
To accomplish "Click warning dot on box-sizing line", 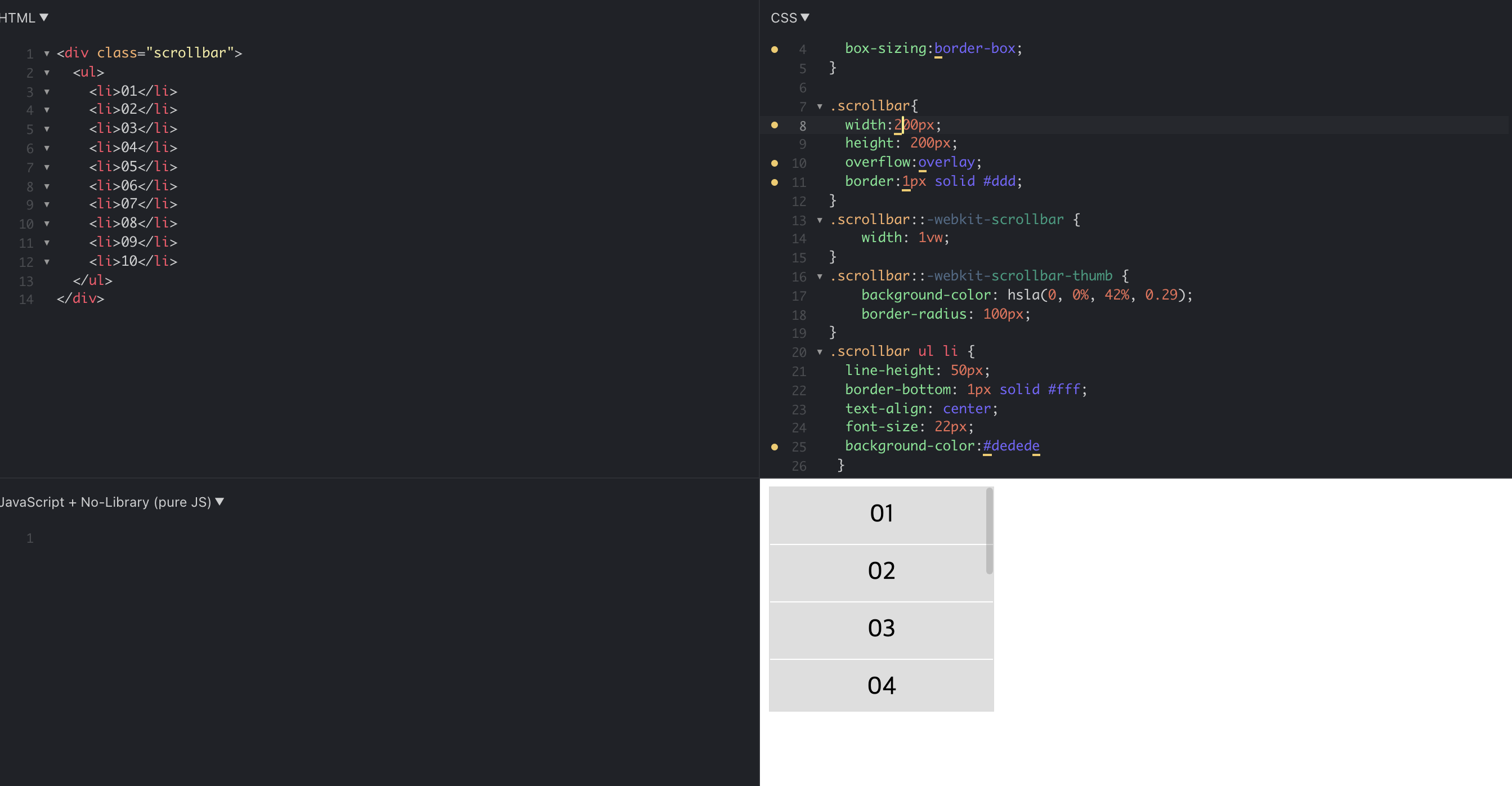I will [x=774, y=50].
